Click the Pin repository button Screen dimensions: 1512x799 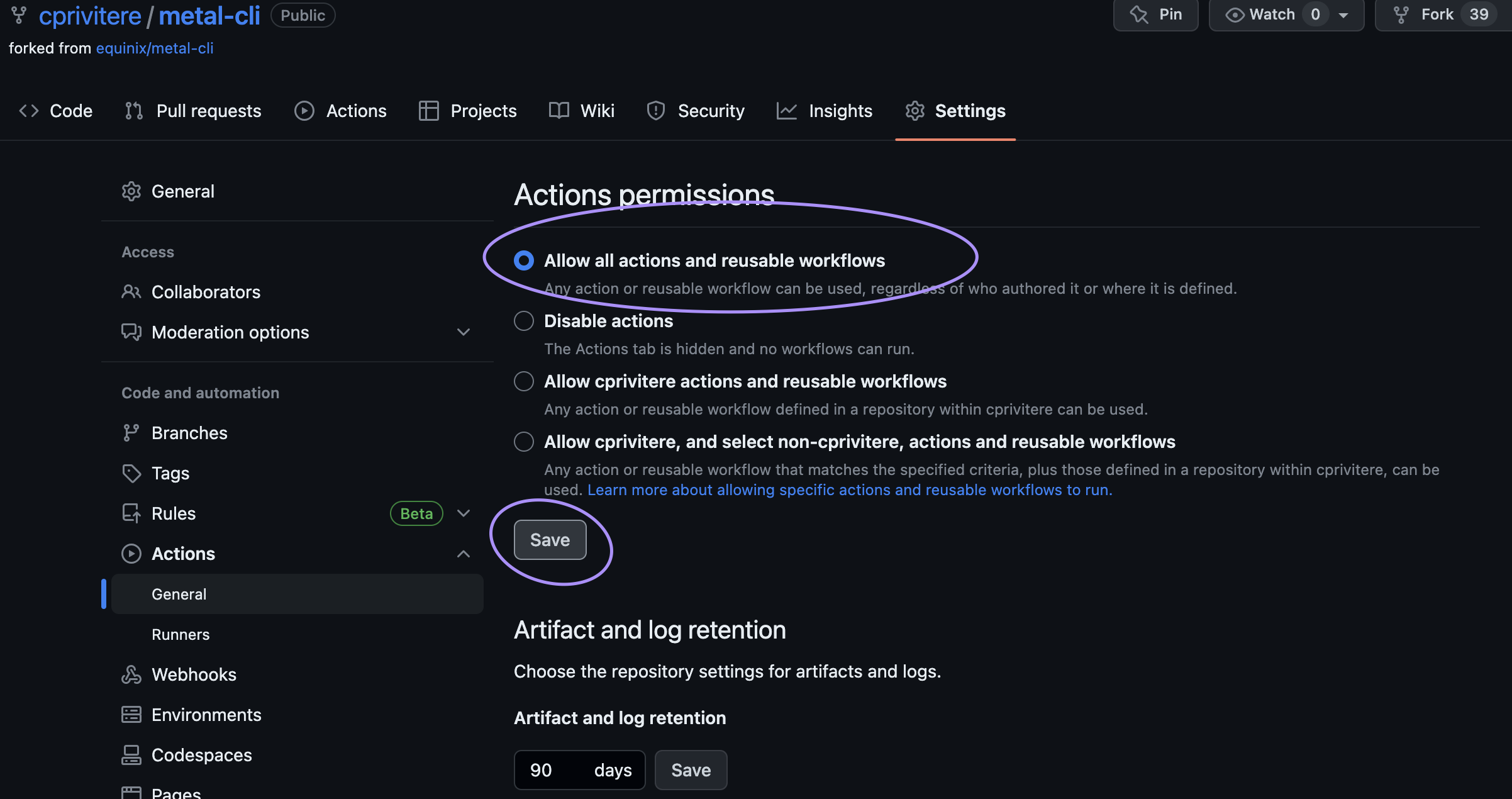(x=1155, y=14)
